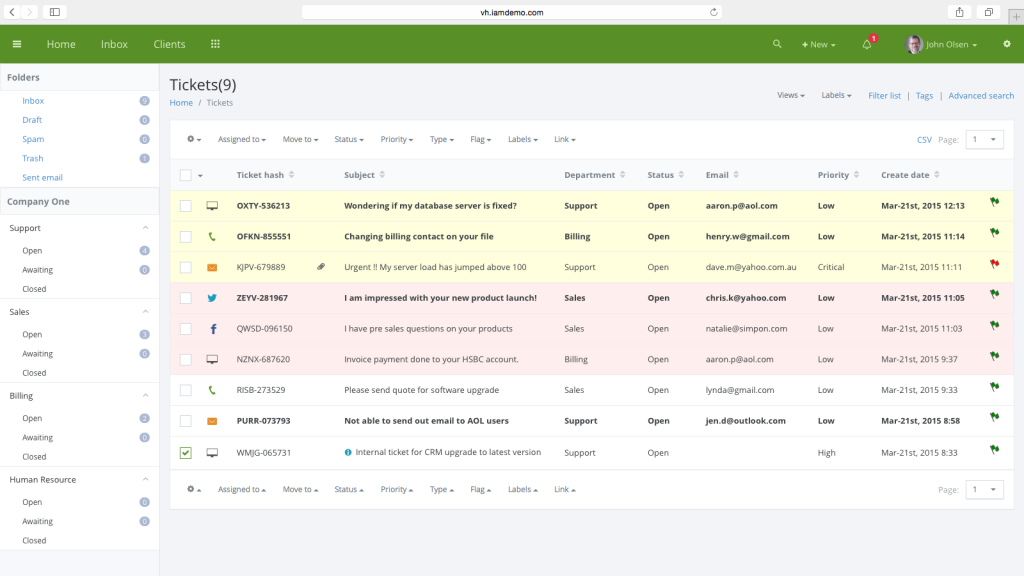Click the phone icon on ticket OFKN-855551

point(210,236)
